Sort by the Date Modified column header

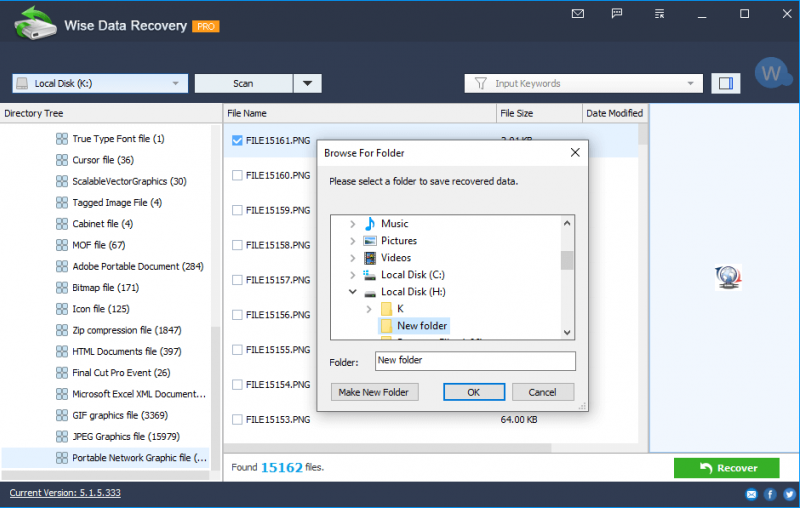point(615,113)
